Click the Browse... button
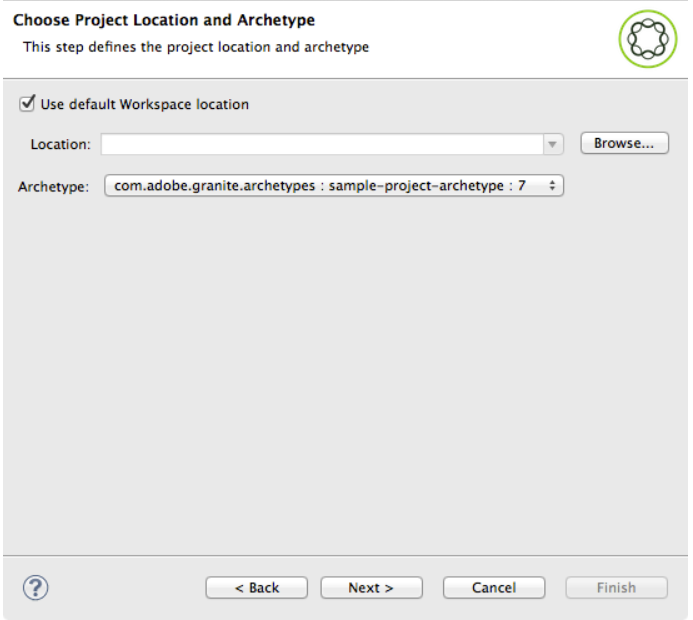Screen dimensions: 693x620 pos(624,143)
